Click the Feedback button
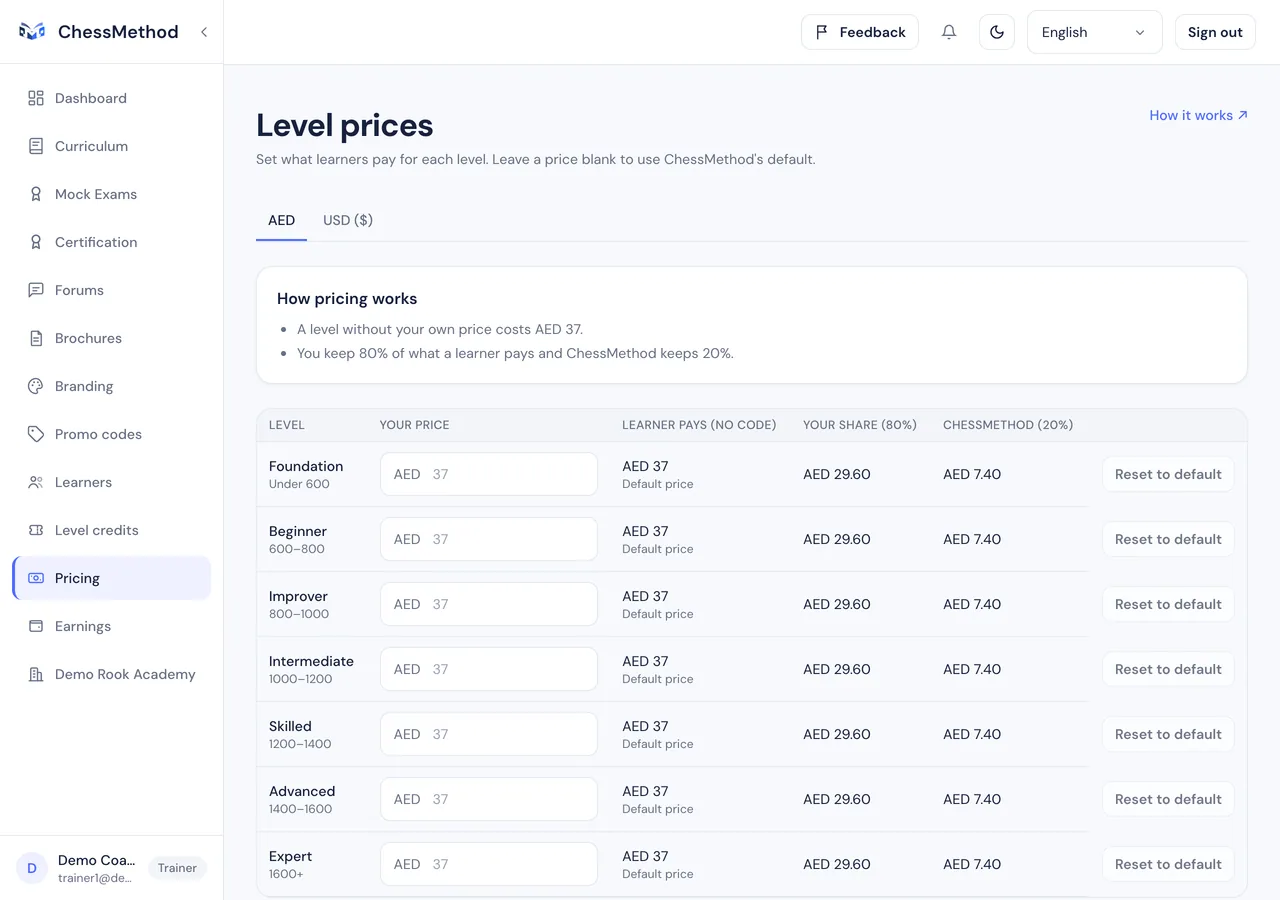 pos(860,32)
